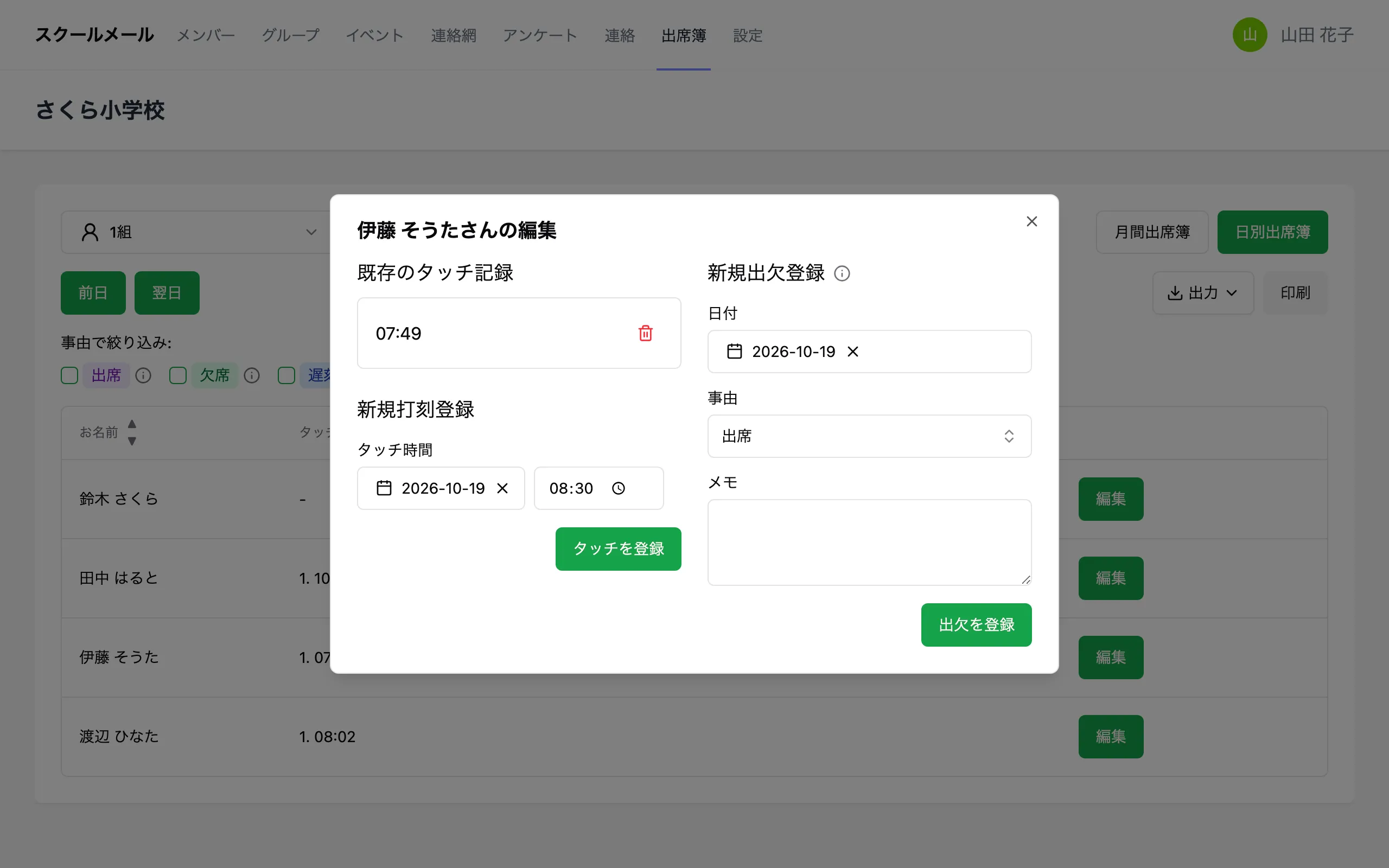This screenshot has width=1389, height=868.
Task: Click the 田中 はると name cell
Action: 119,578
